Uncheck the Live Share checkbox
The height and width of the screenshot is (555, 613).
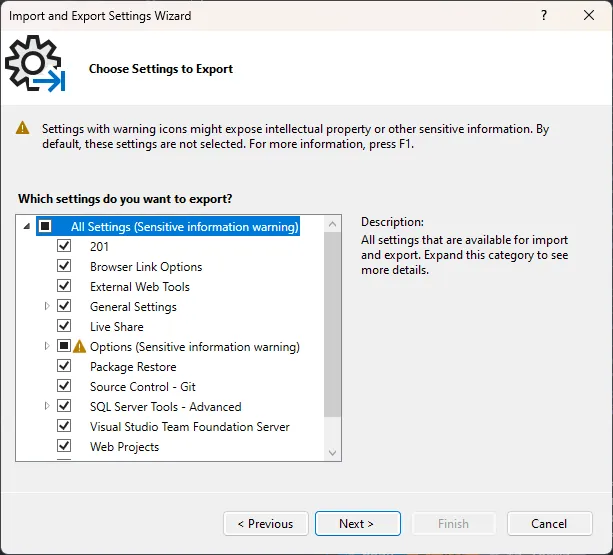(64, 326)
